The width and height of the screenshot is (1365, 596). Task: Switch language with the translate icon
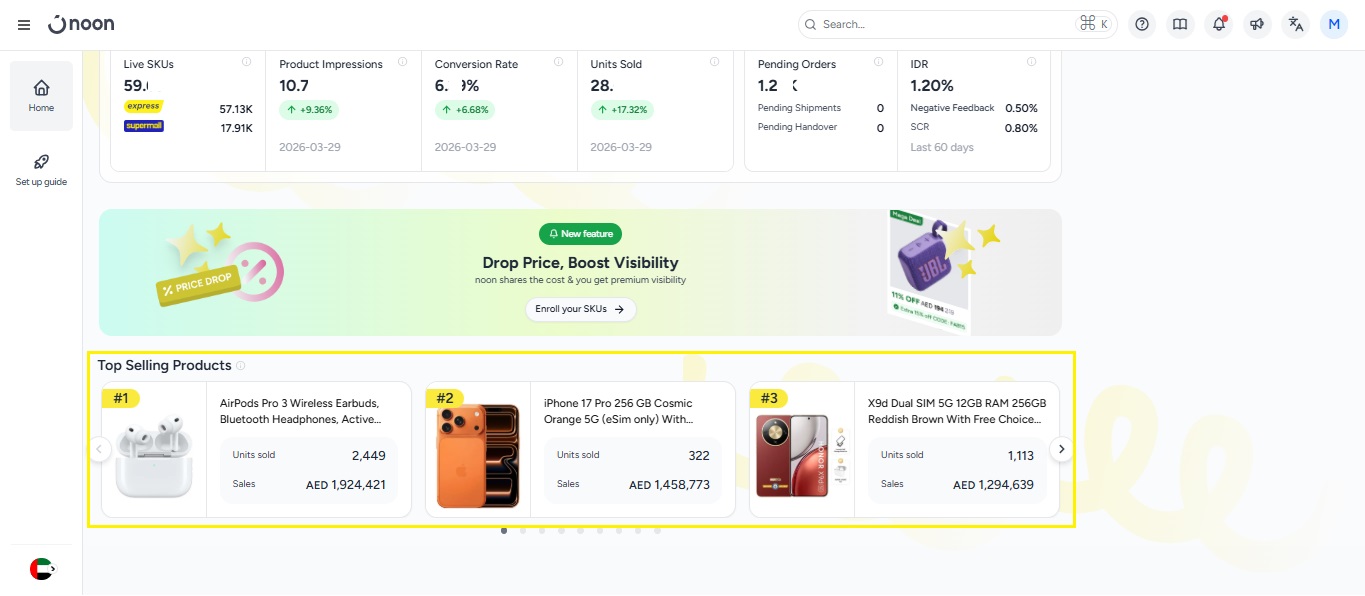(1296, 24)
